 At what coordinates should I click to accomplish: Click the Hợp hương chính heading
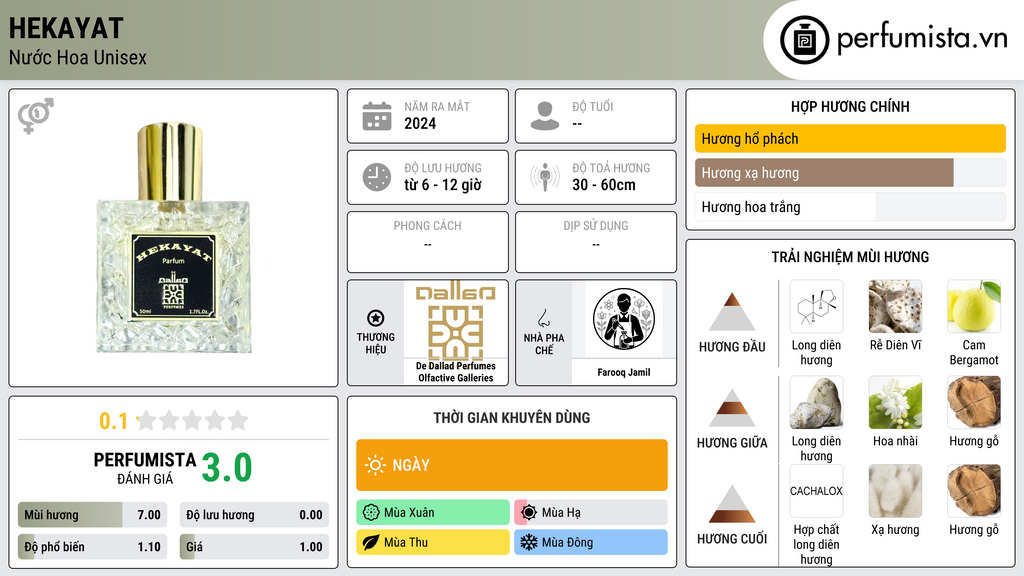(850, 106)
